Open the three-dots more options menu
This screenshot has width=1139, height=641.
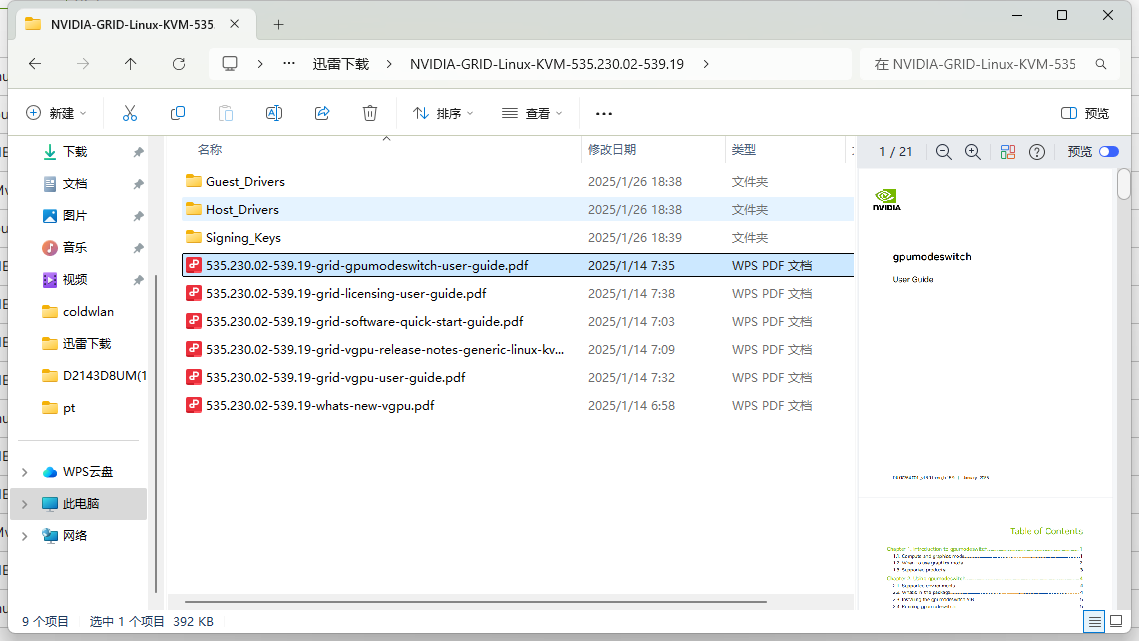pyautogui.click(x=603, y=114)
